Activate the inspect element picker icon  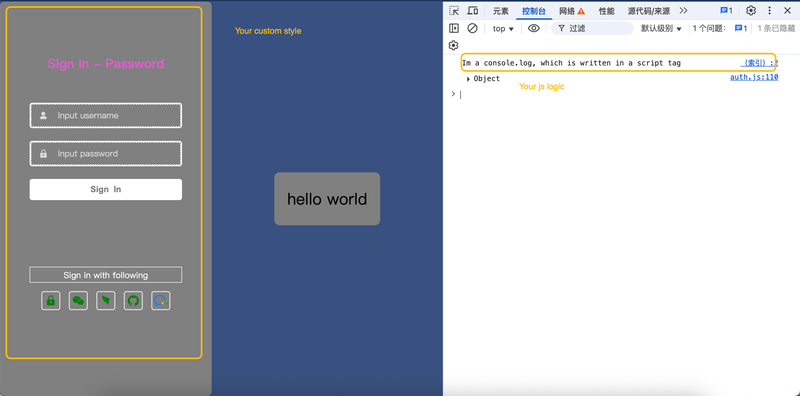(454, 11)
